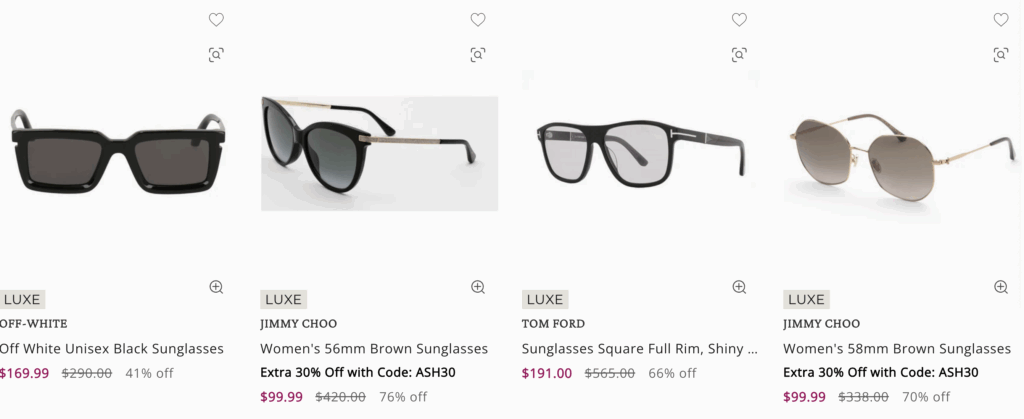Quick view the Tom Ford square sunglasses
Viewport: 1024px width, 419px height.
pos(740,287)
